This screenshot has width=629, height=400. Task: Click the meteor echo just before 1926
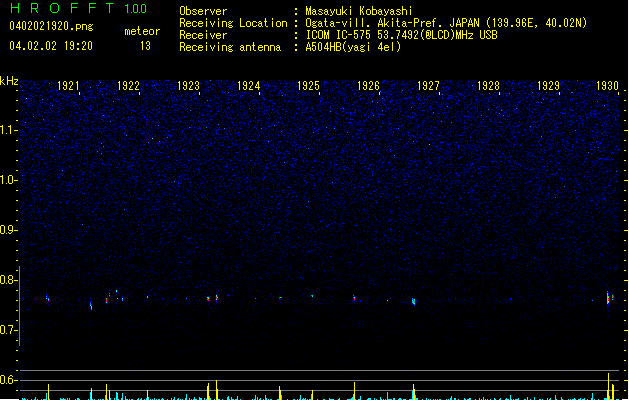point(354,298)
